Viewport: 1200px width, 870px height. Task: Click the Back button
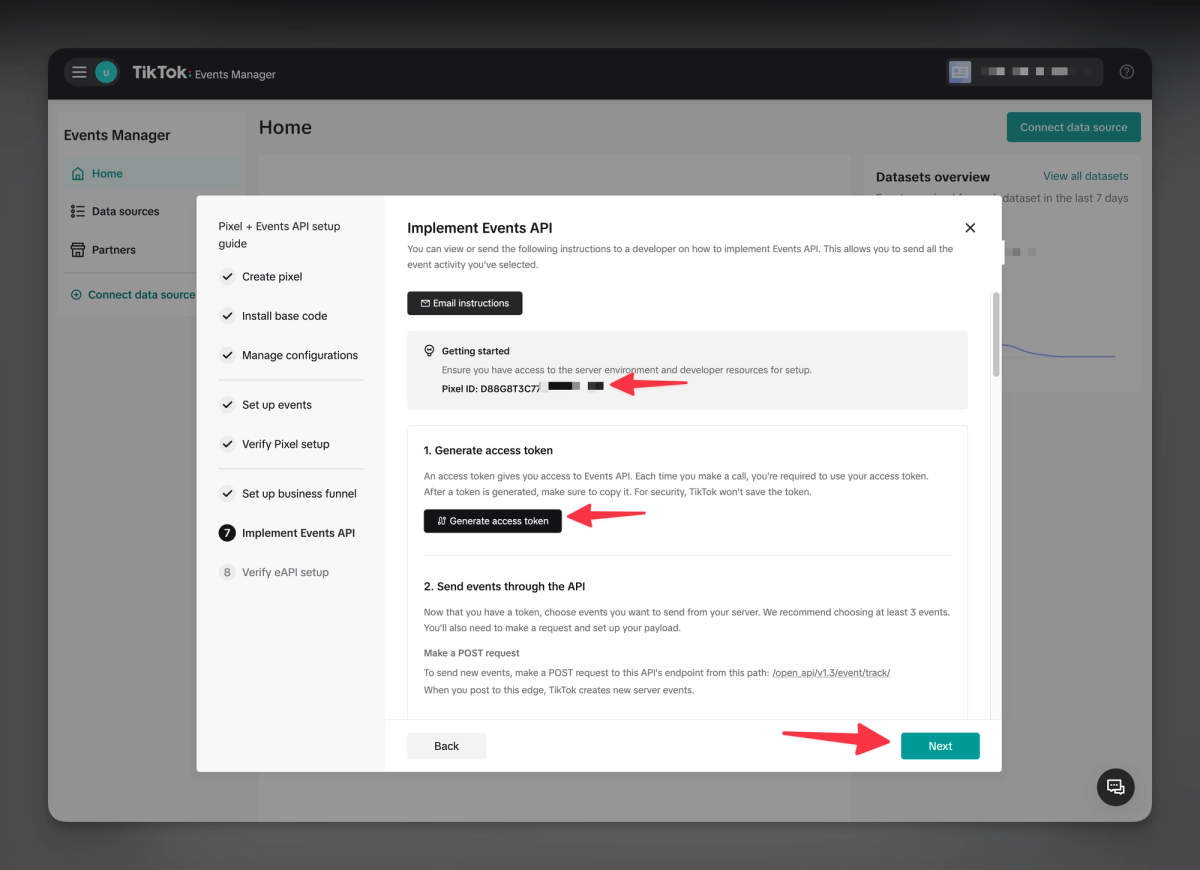446,746
